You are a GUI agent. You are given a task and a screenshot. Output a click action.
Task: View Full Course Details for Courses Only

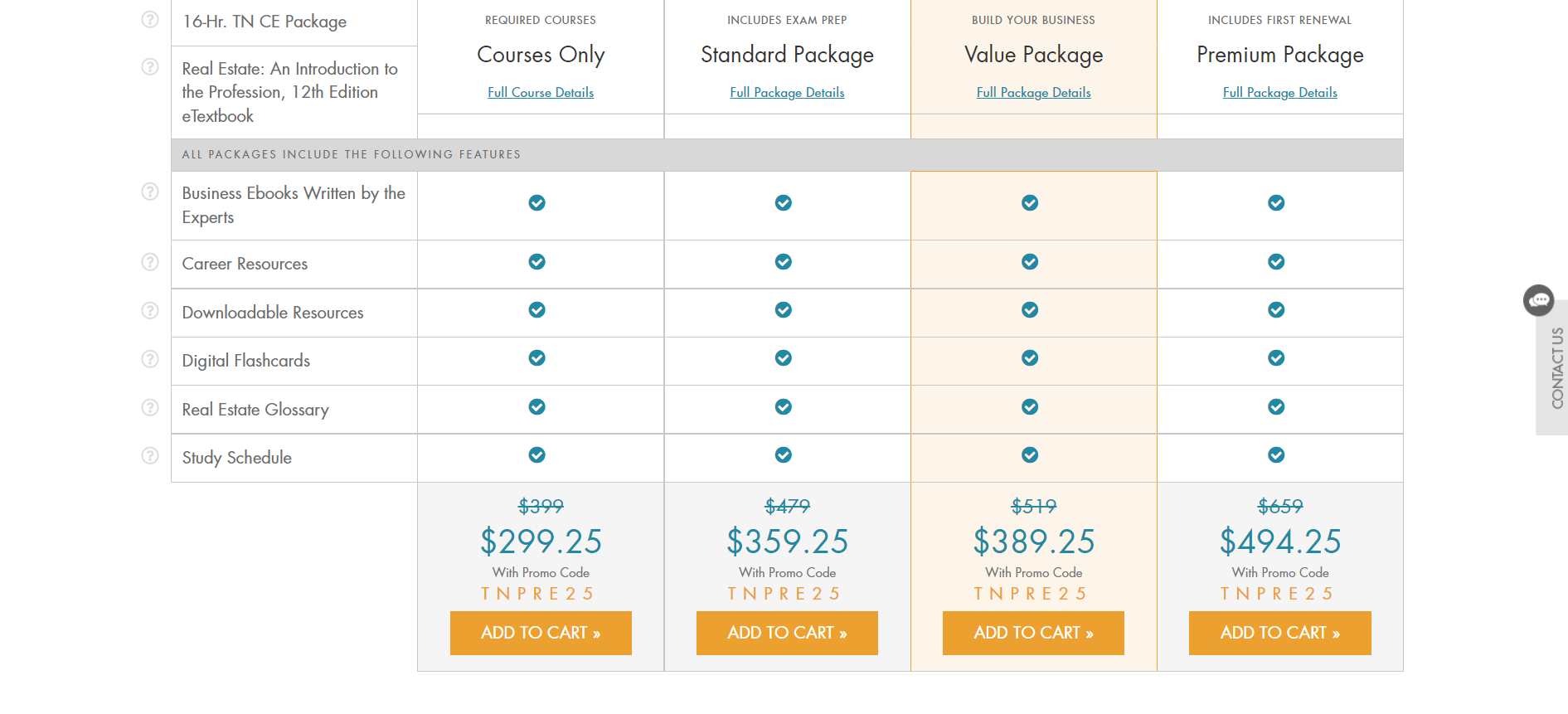[x=541, y=92]
